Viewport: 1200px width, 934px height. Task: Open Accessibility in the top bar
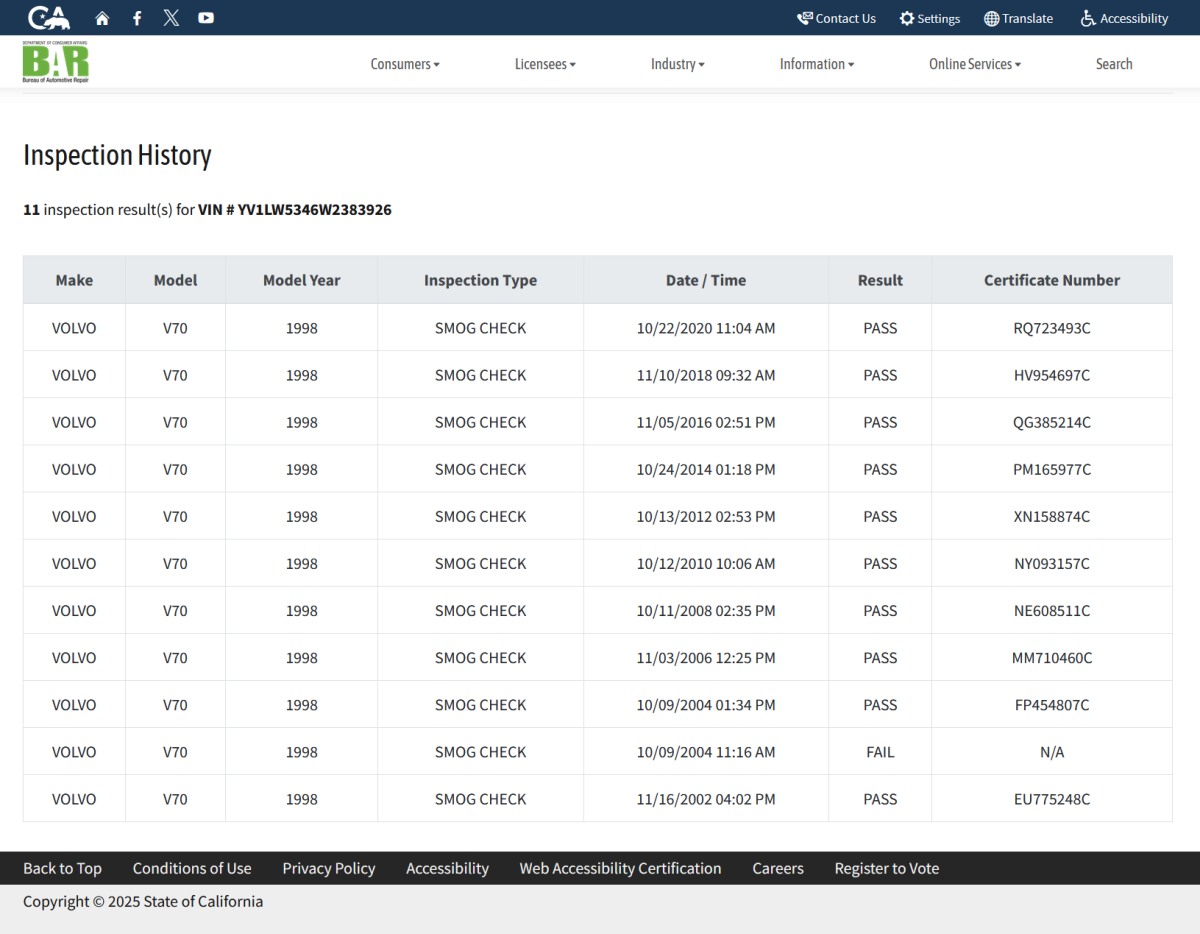tap(1124, 18)
